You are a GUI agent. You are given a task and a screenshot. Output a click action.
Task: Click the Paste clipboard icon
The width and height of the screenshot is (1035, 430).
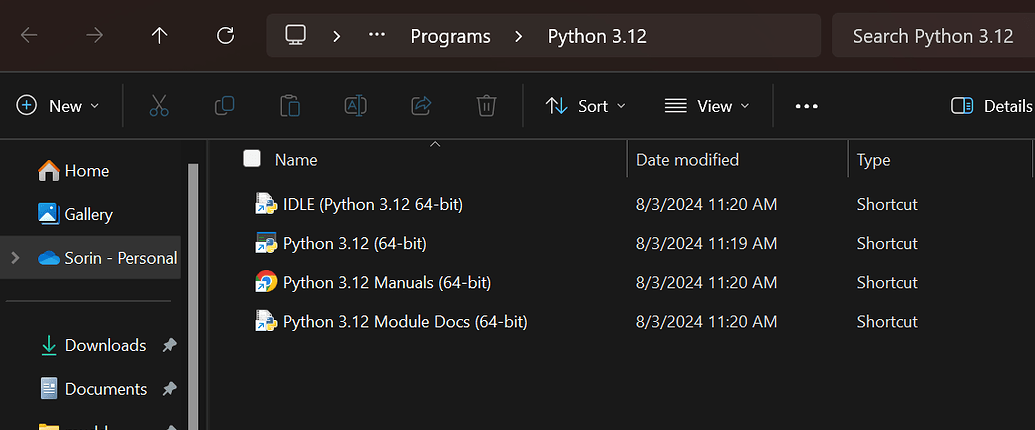tap(290, 106)
